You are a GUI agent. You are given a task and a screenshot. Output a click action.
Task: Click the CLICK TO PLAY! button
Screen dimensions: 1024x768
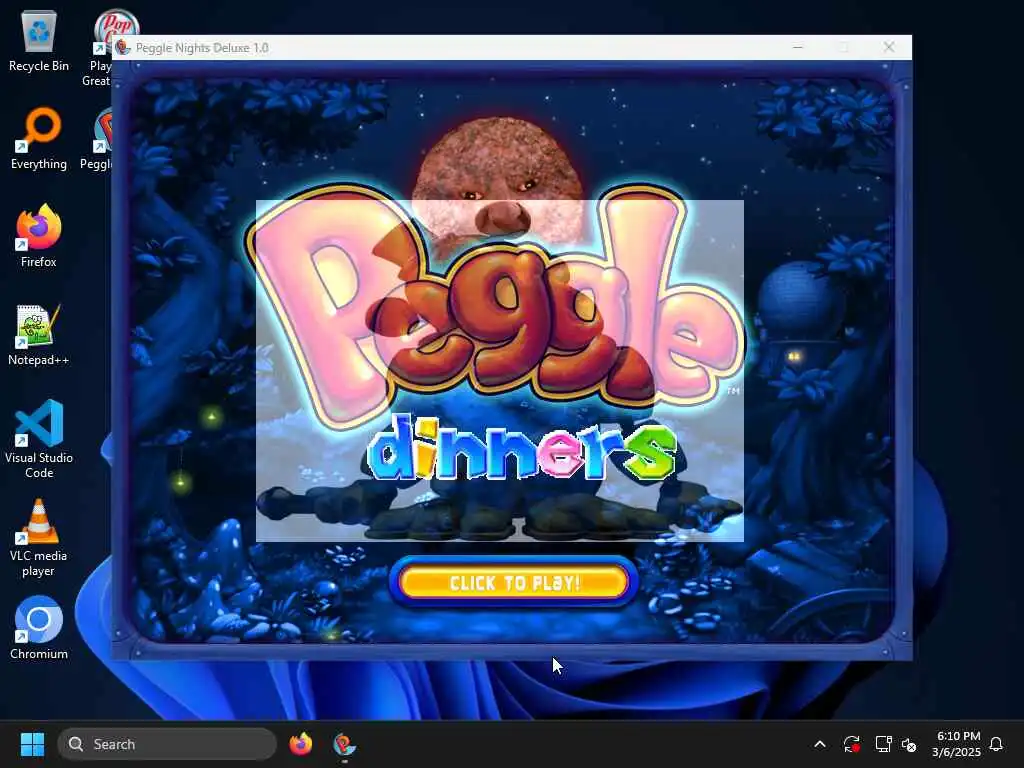pyautogui.click(x=513, y=582)
